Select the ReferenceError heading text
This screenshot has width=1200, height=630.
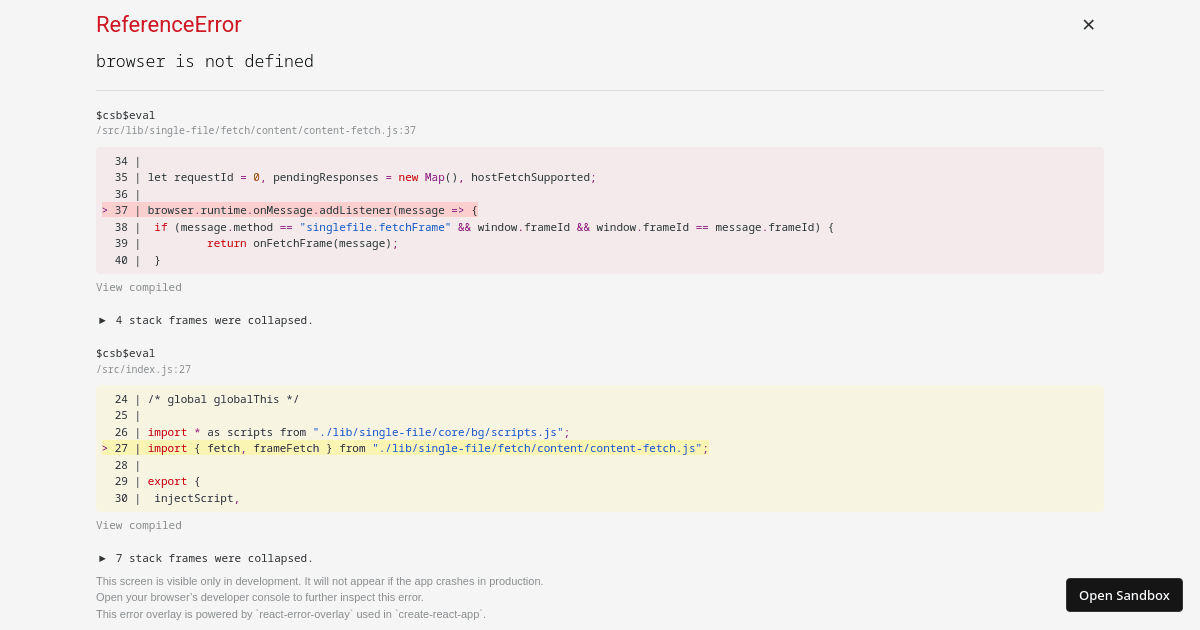pyautogui.click(x=168, y=25)
